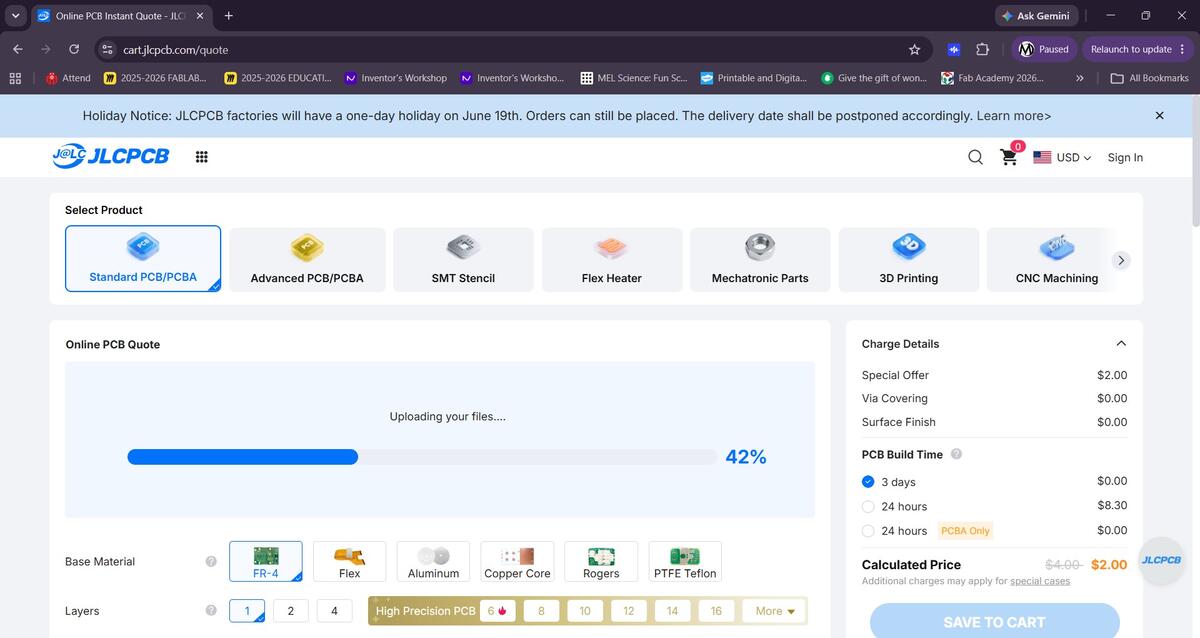Choose 10 layers option
1200x638 pixels.
[x=585, y=611]
